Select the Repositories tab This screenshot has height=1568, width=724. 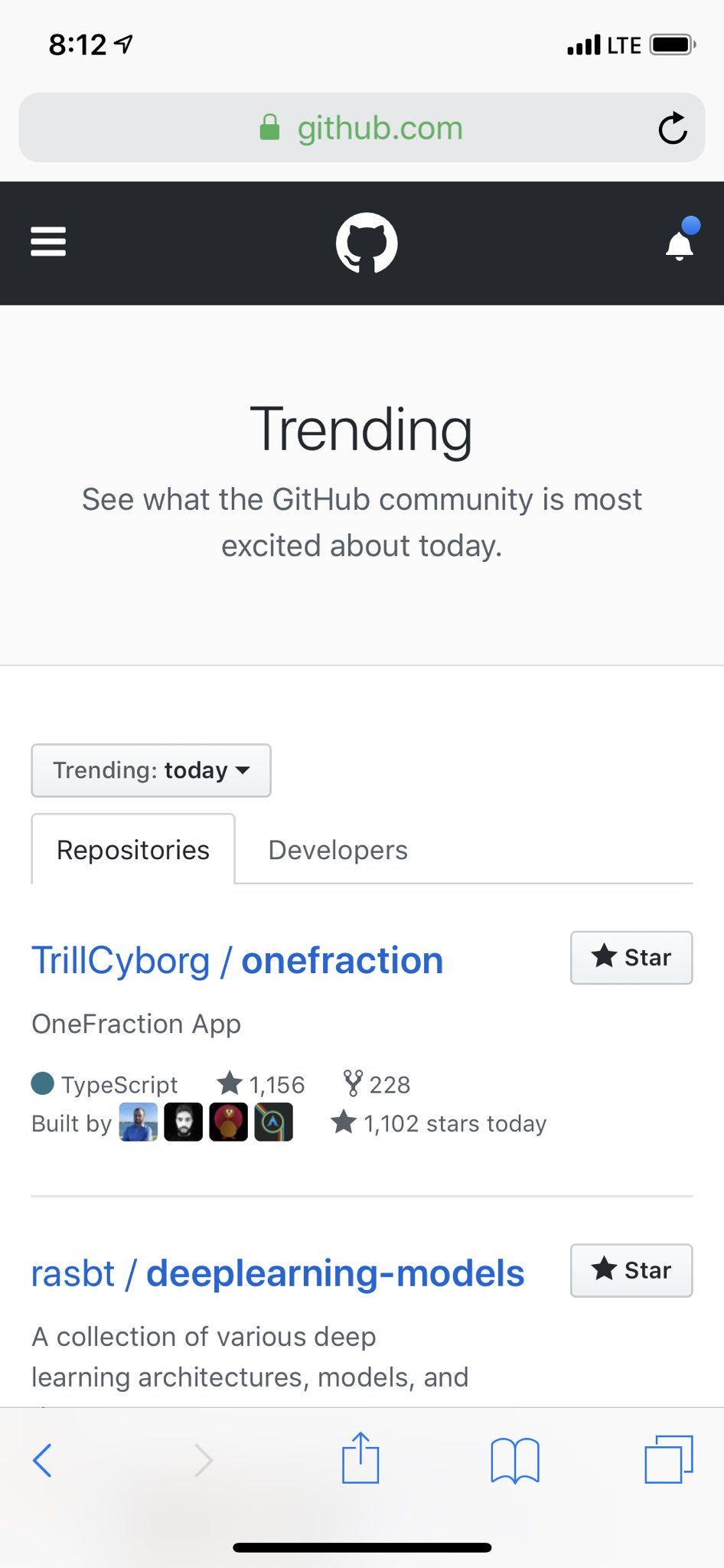pos(133,850)
